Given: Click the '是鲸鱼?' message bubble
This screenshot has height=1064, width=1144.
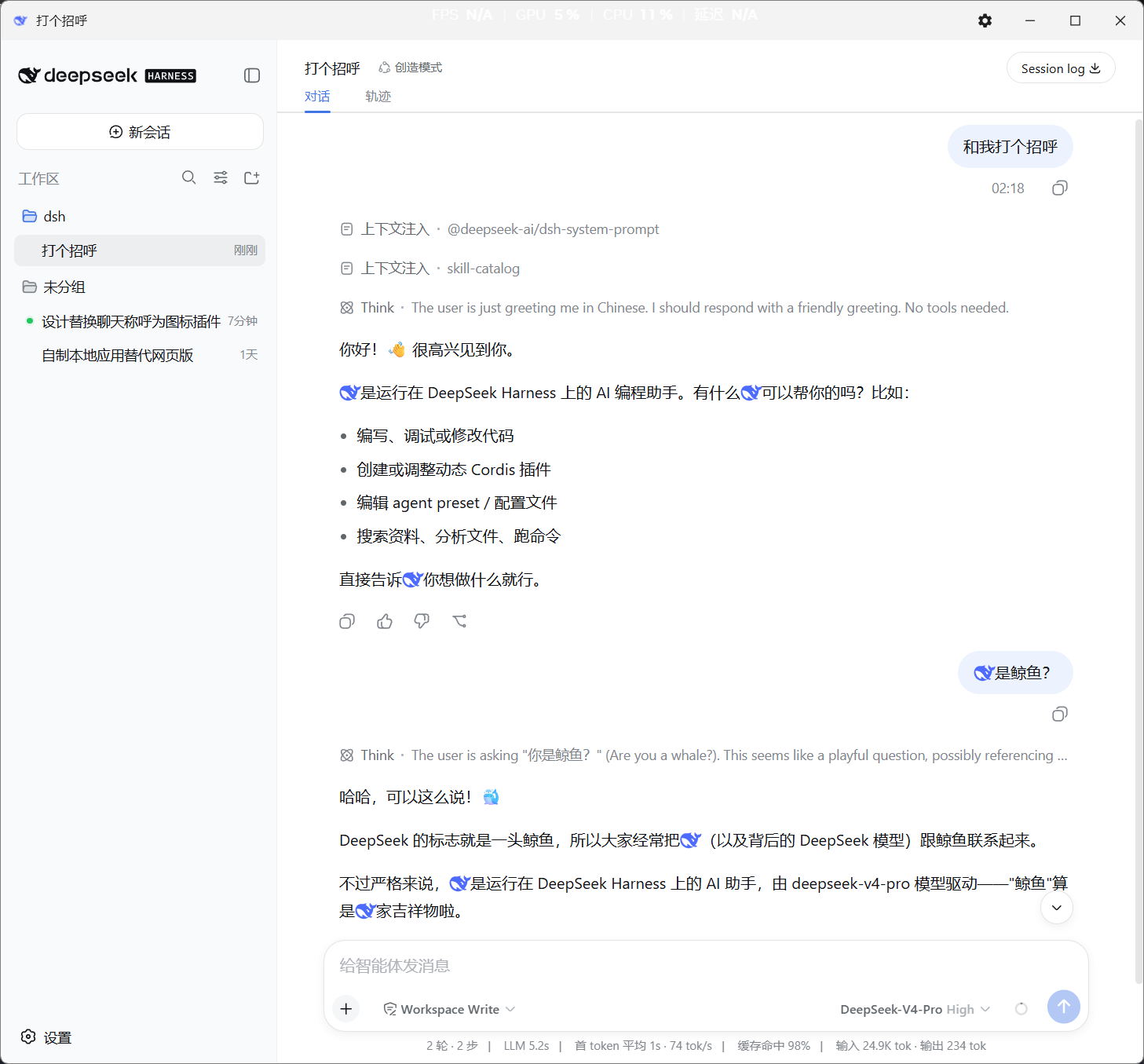Looking at the screenshot, I should [1015, 673].
